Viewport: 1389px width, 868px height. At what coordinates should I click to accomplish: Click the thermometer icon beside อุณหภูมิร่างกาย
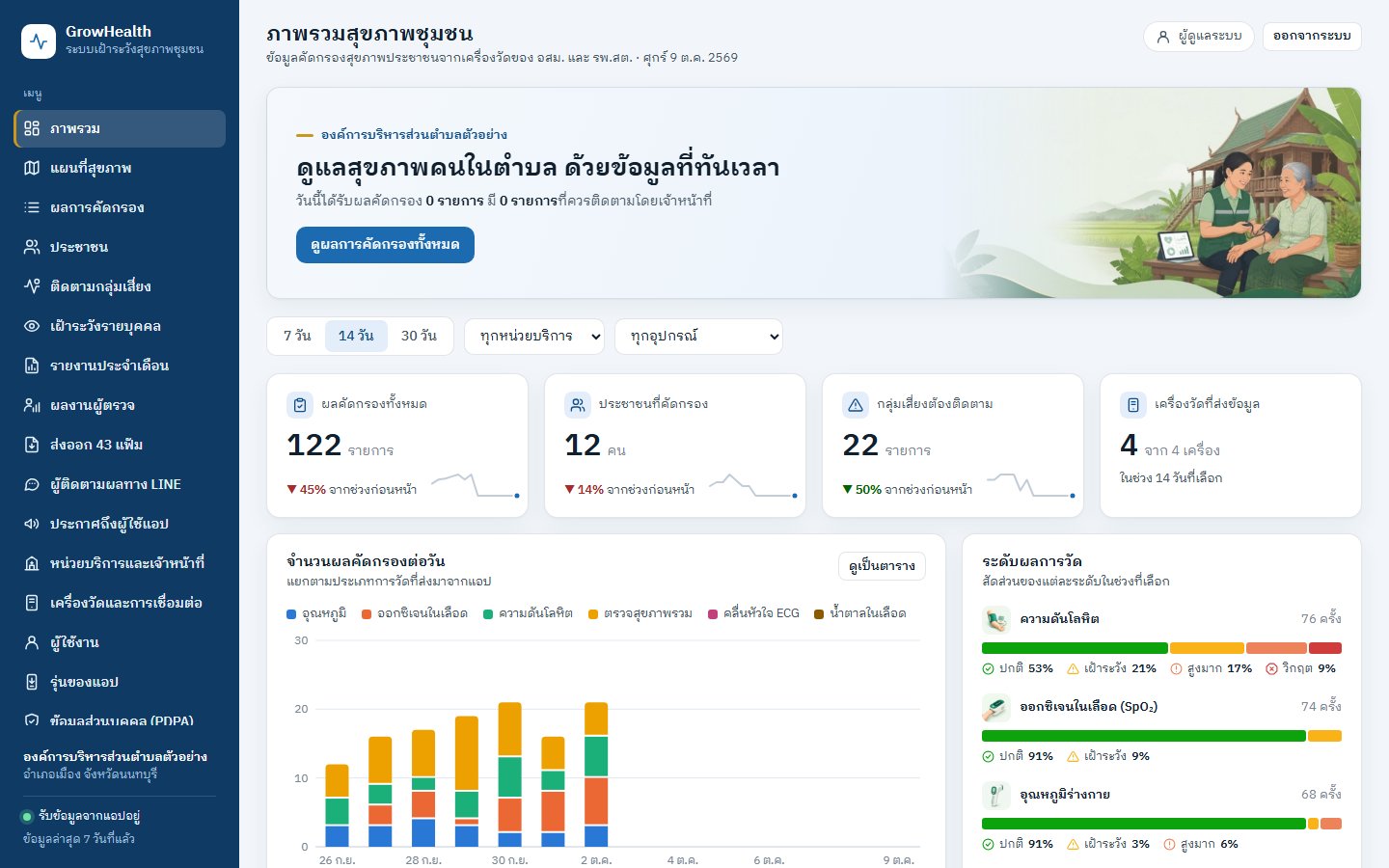point(996,795)
